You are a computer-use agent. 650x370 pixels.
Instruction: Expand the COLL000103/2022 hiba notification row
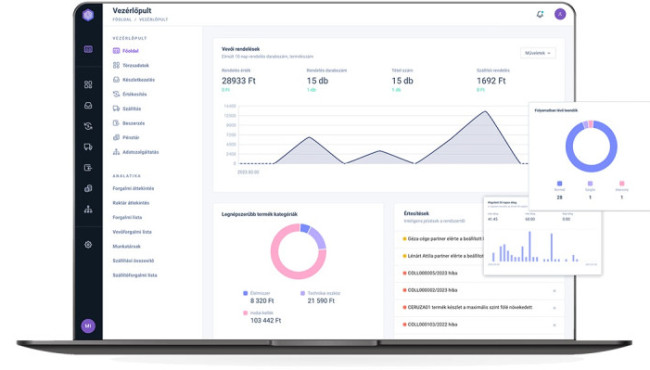479,324
